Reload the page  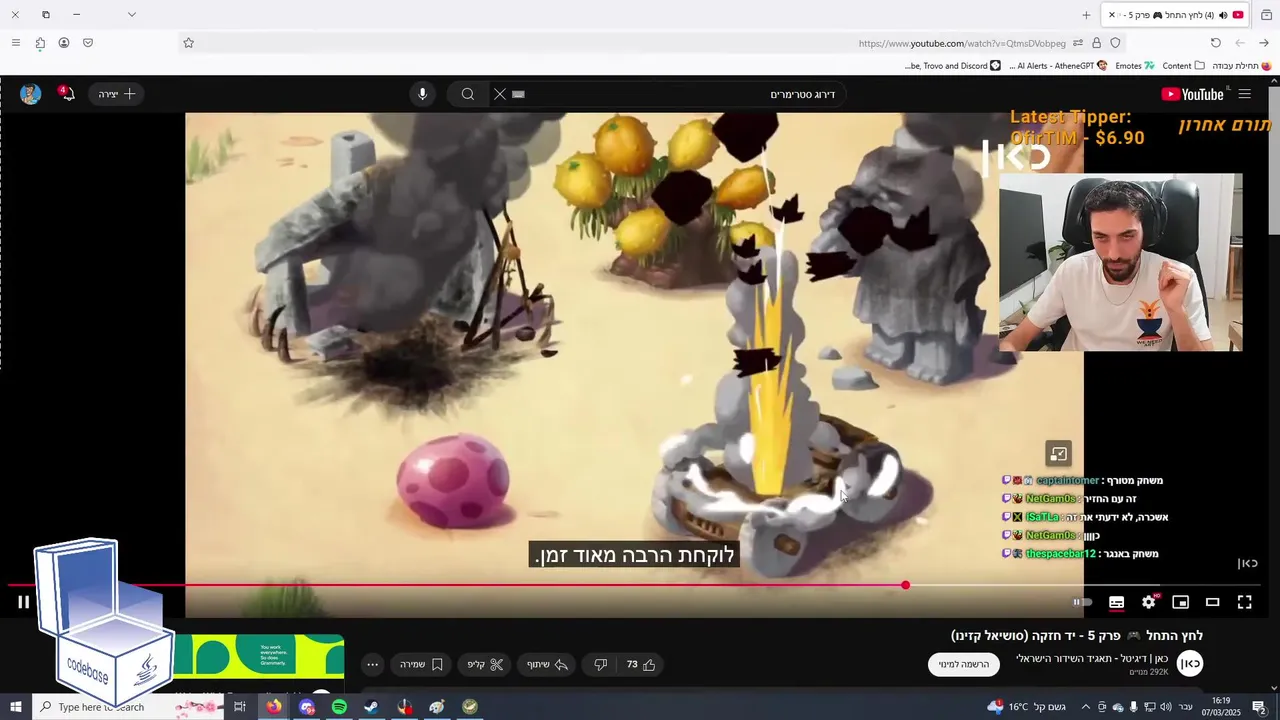(x=1215, y=43)
